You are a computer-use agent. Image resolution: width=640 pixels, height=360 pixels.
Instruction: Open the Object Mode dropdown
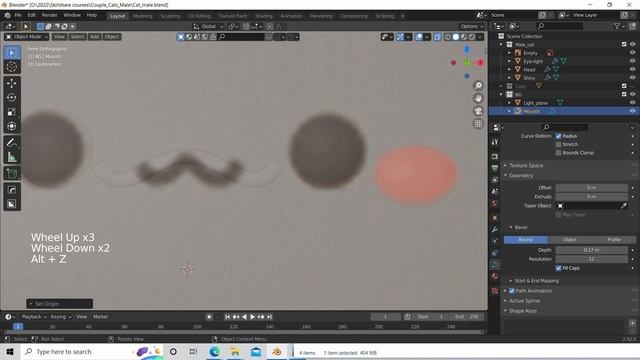coord(27,37)
